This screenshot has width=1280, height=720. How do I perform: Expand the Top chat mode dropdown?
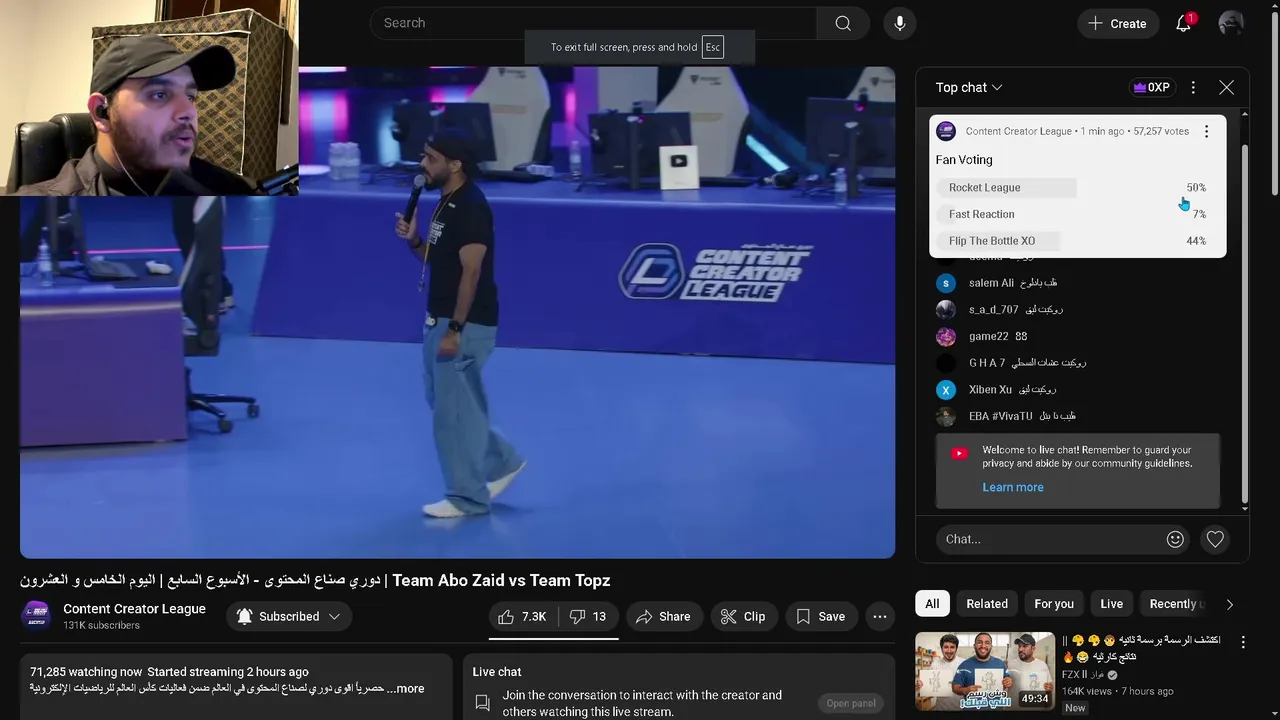pos(969,88)
